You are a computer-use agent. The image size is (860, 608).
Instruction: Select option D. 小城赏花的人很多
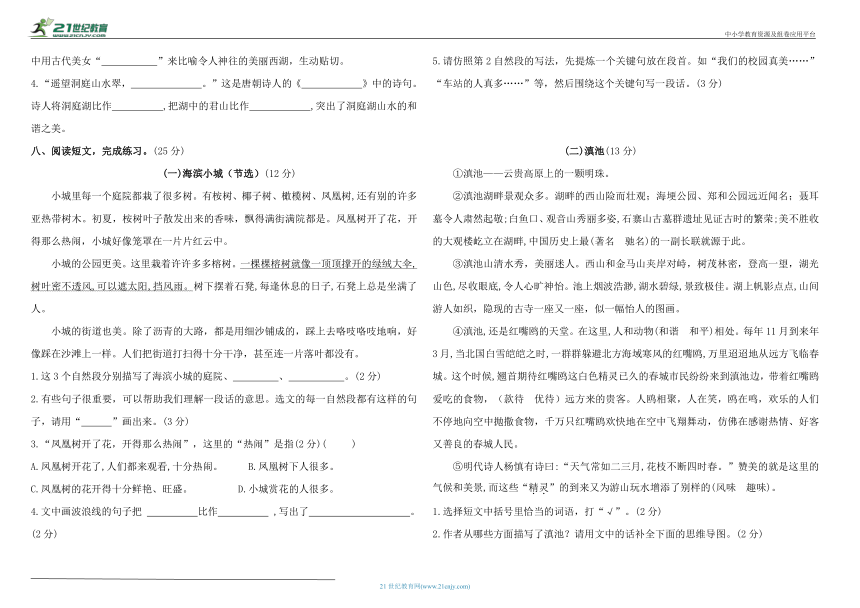click(x=286, y=489)
